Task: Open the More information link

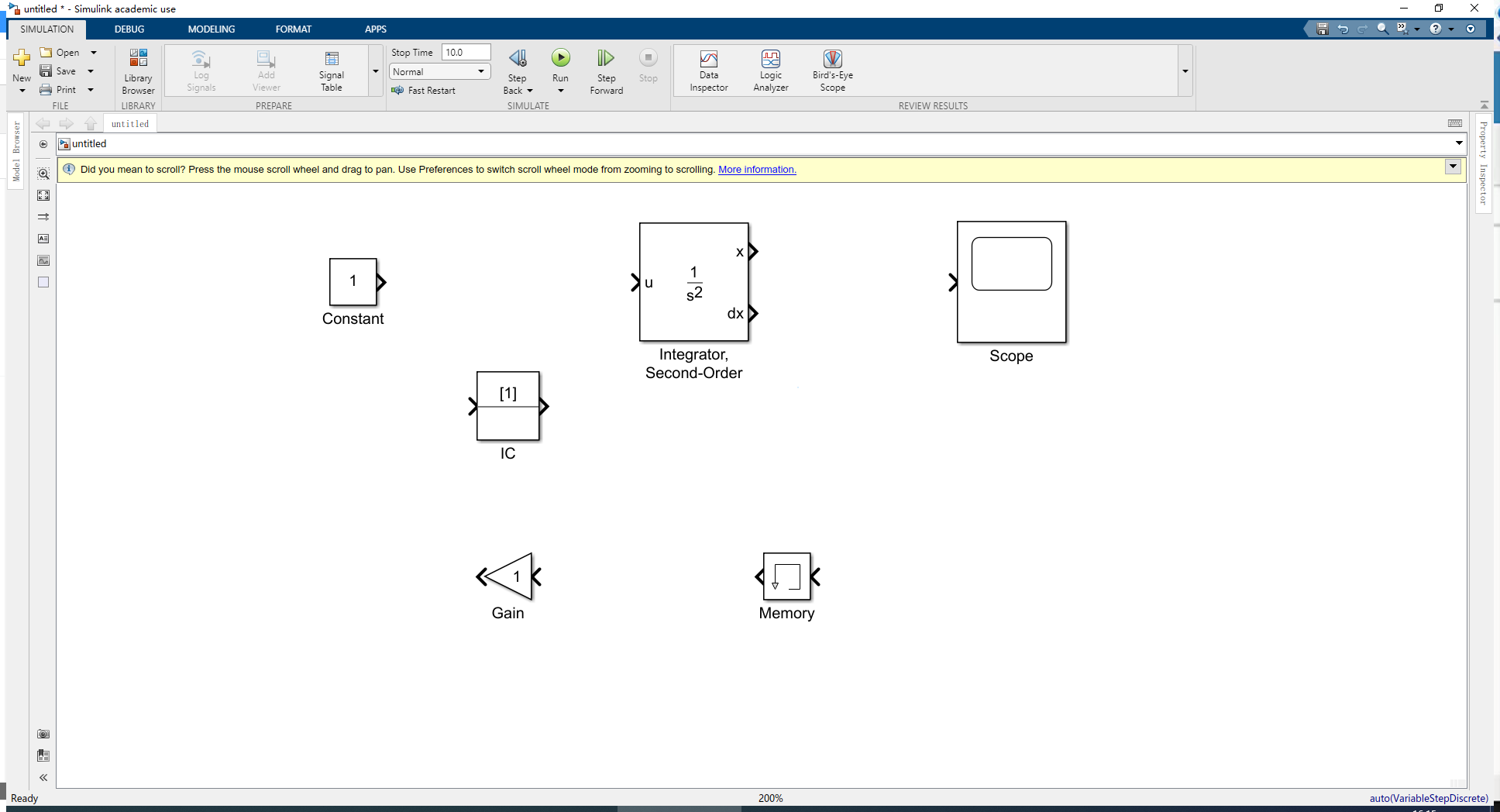Action: (757, 170)
